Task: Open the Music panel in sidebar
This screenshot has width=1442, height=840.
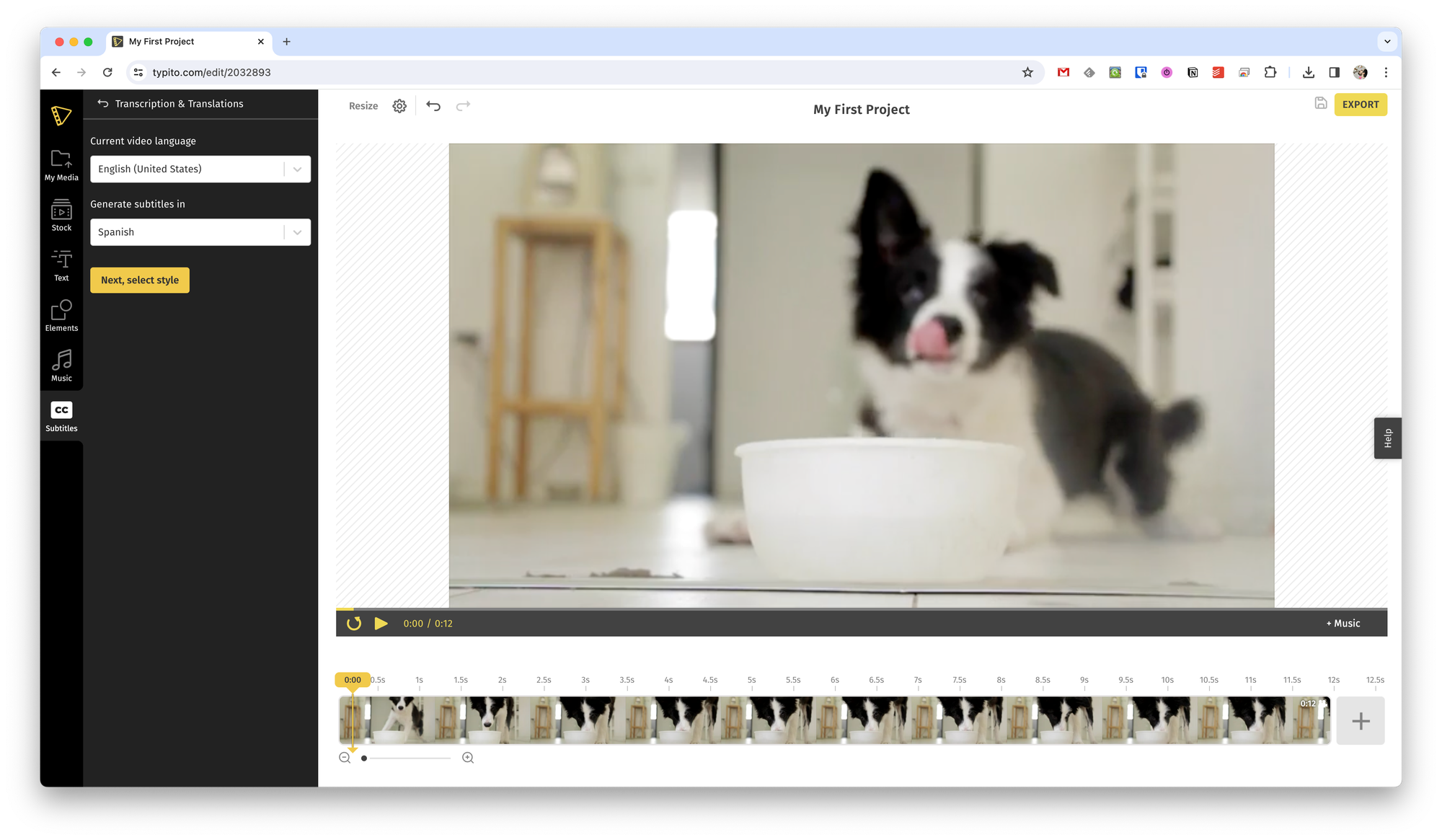Action: [x=61, y=365]
